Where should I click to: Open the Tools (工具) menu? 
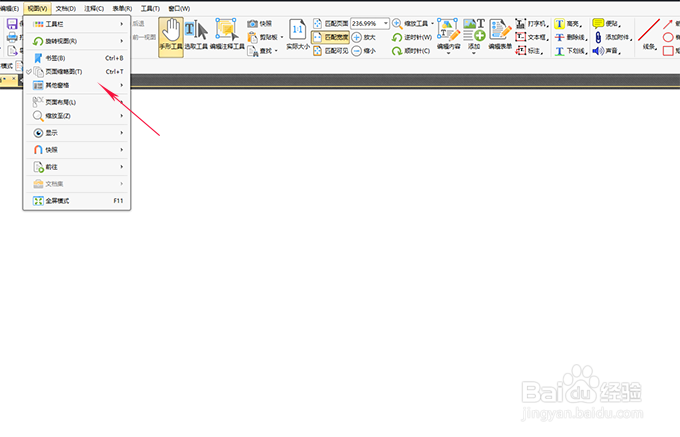(x=150, y=9)
